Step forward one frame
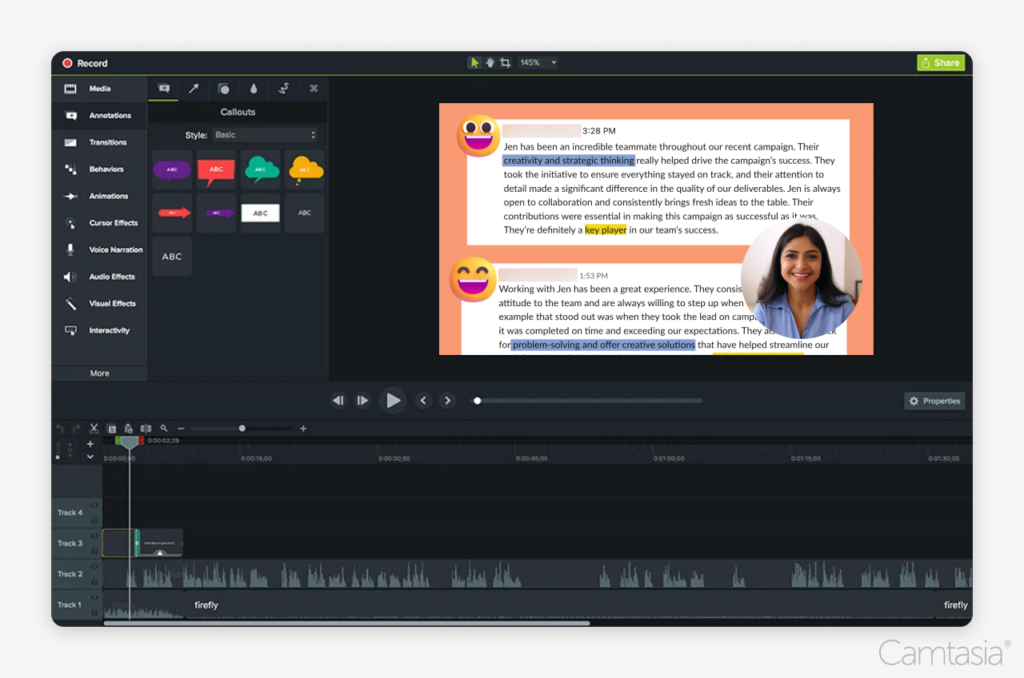Screen dimensions: 1024x678 pyautogui.click(x=362, y=400)
